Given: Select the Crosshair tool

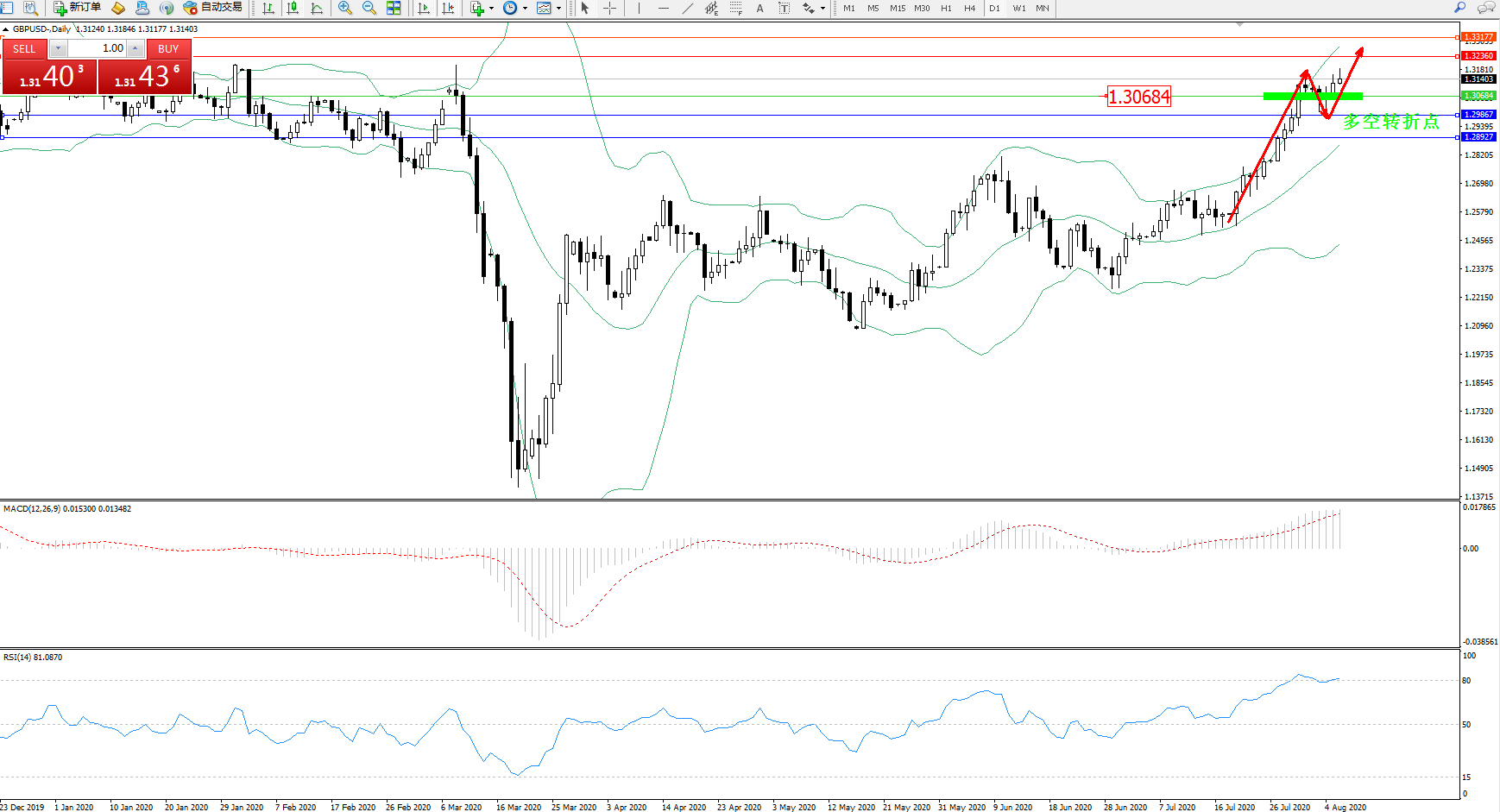Looking at the screenshot, I should click(x=609, y=8).
